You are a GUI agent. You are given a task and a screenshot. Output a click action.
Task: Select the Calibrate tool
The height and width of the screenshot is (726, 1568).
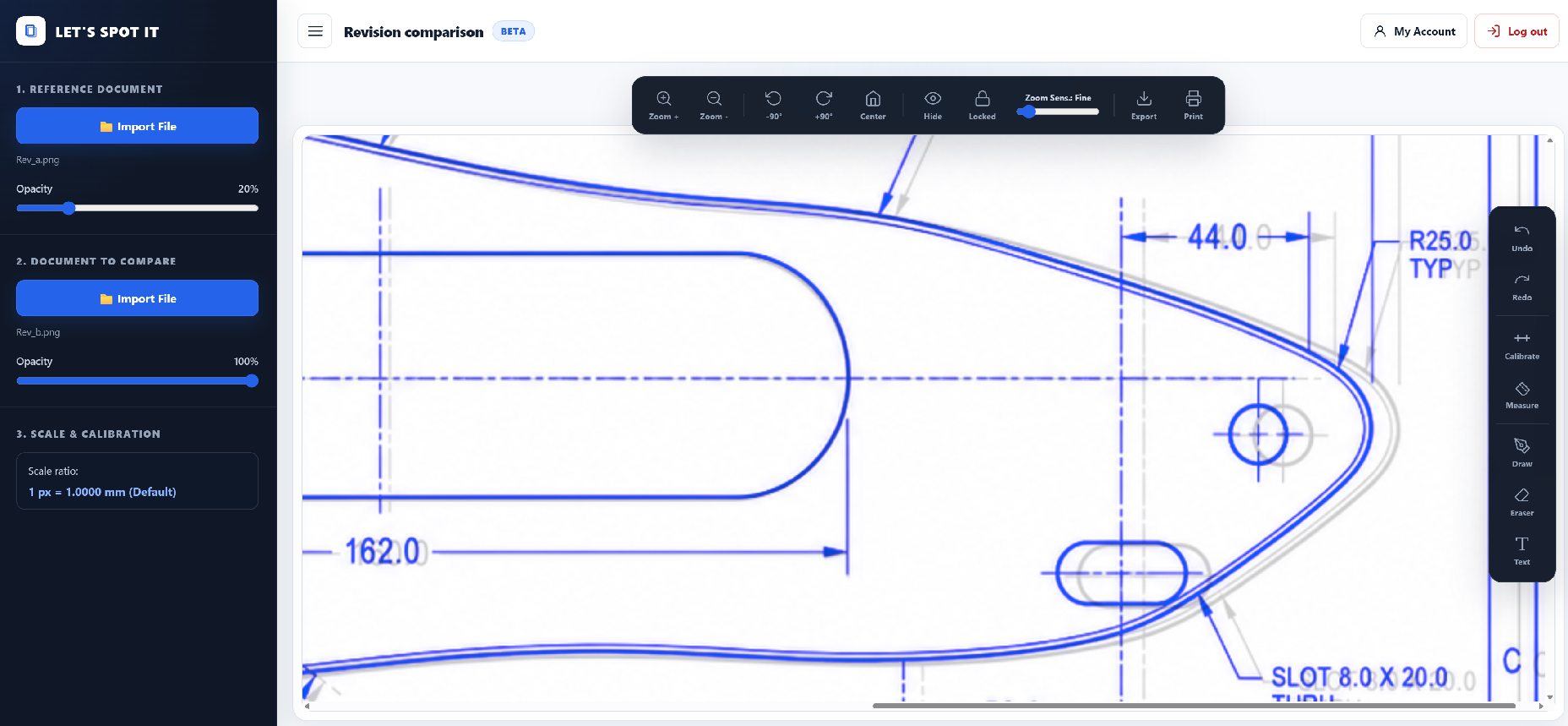[x=1522, y=345]
